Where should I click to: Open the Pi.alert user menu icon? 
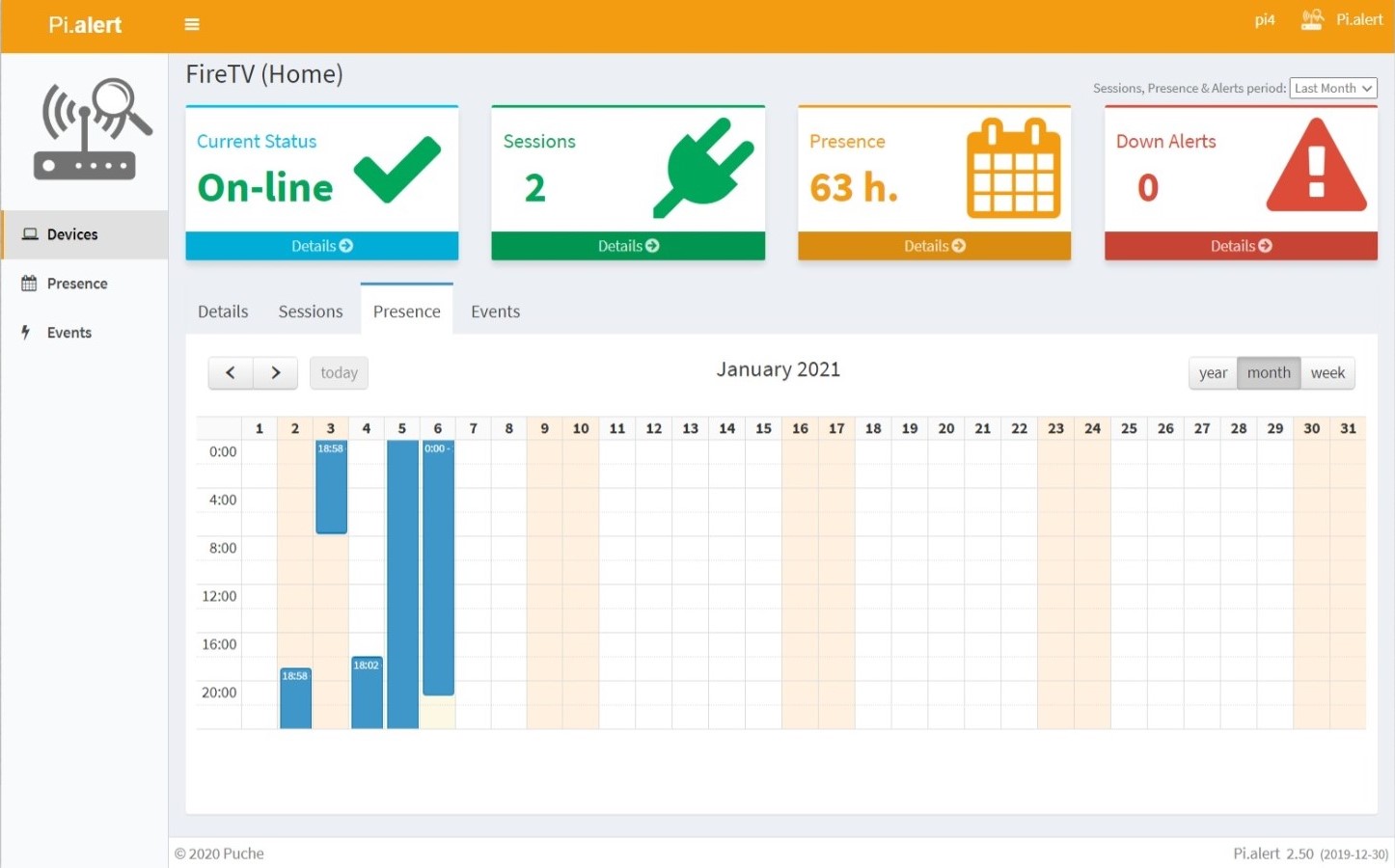coord(1312,19)
